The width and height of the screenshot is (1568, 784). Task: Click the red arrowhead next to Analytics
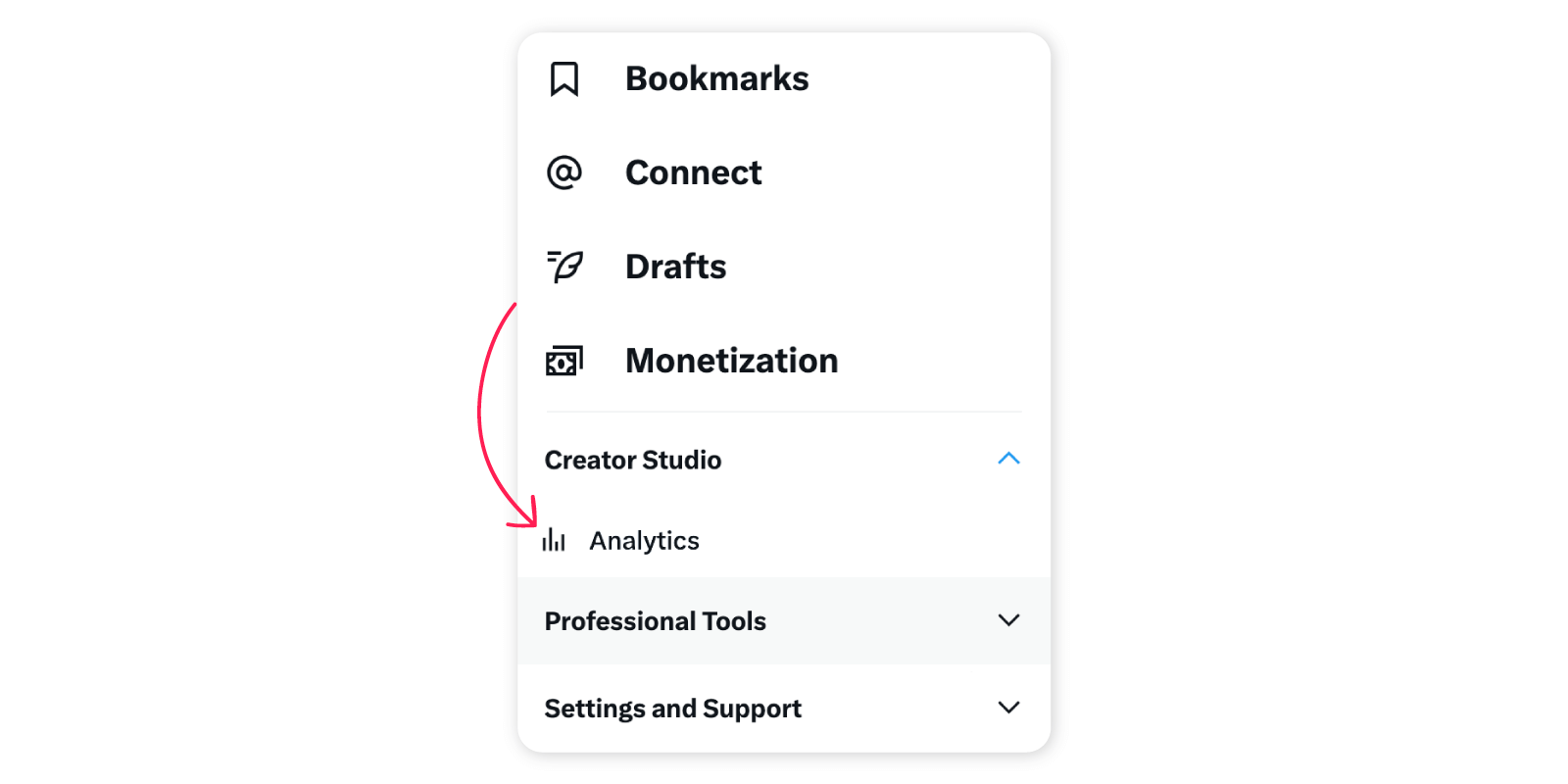click(x=529, y=514)
